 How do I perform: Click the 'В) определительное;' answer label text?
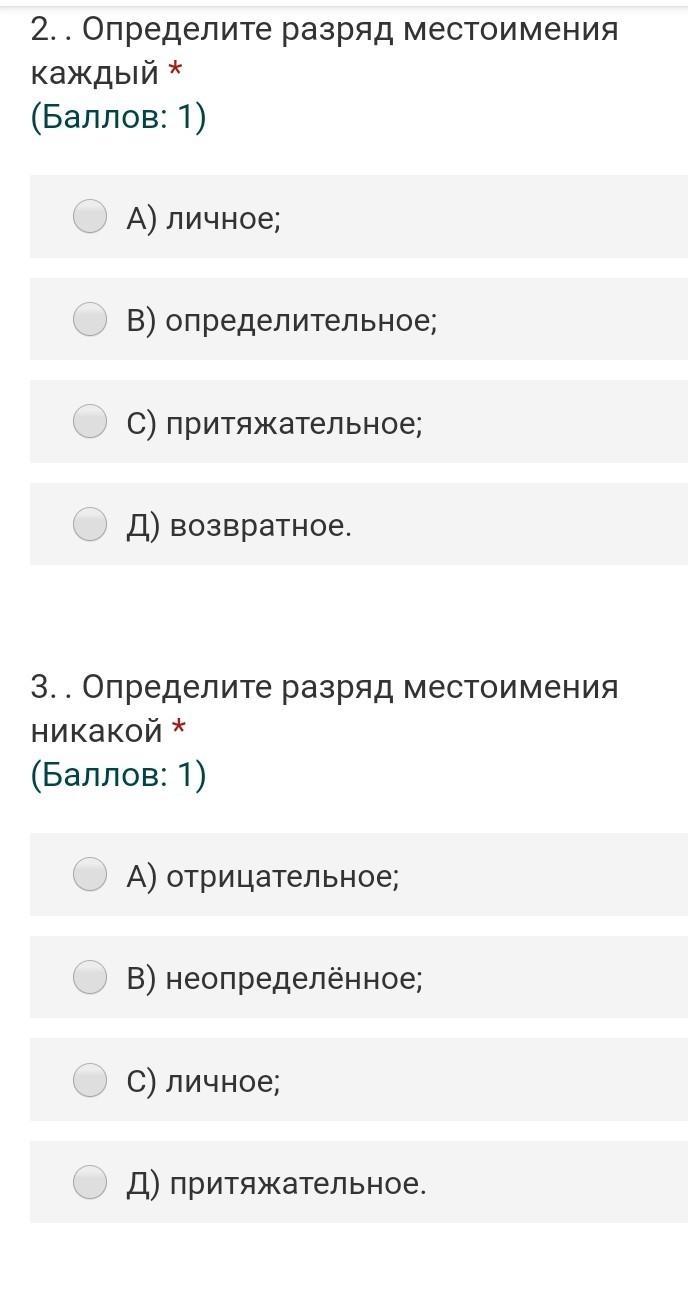(x=281, y=320)
